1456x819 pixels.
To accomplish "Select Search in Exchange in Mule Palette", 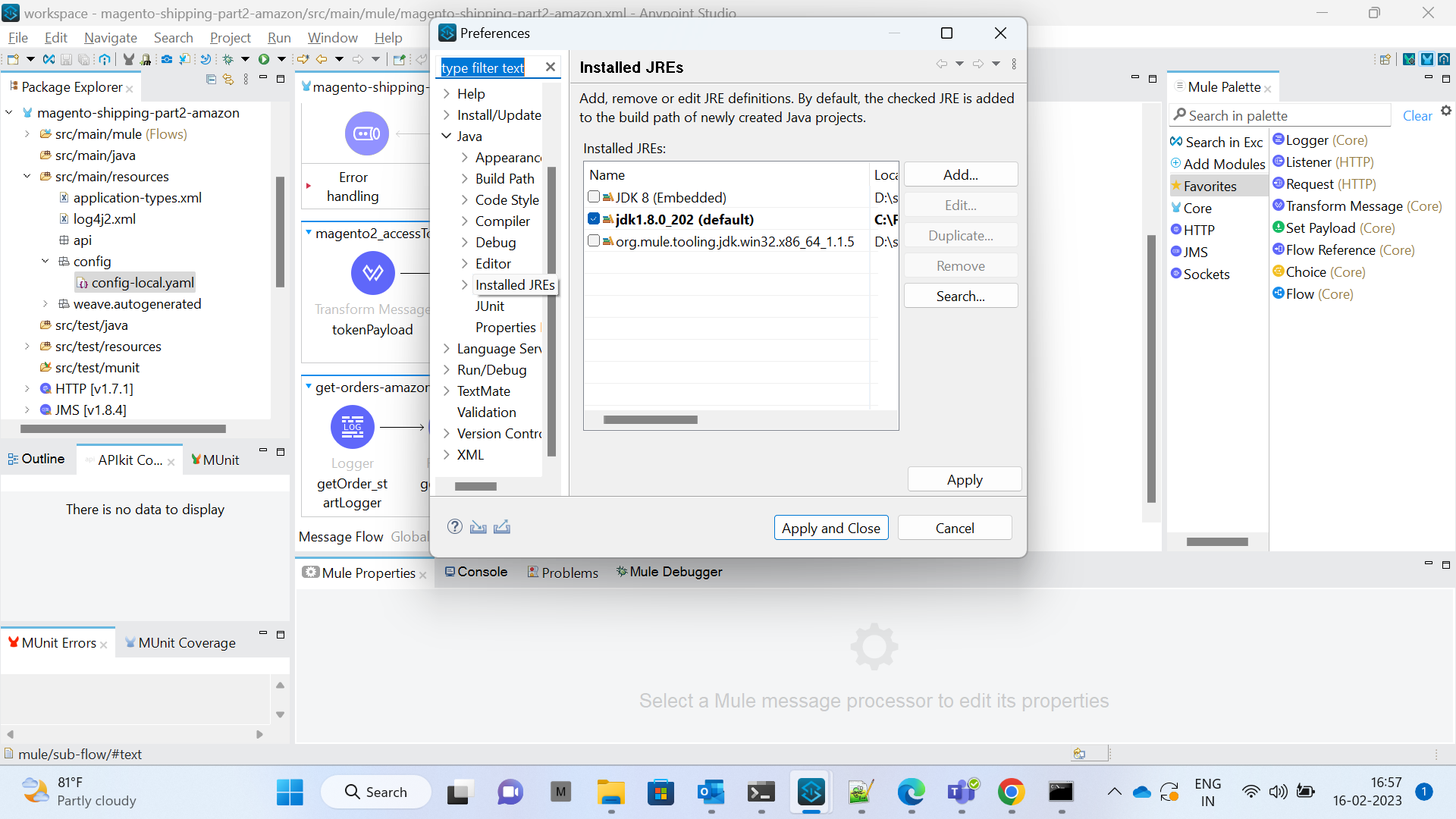I will tap(1217, 142).
